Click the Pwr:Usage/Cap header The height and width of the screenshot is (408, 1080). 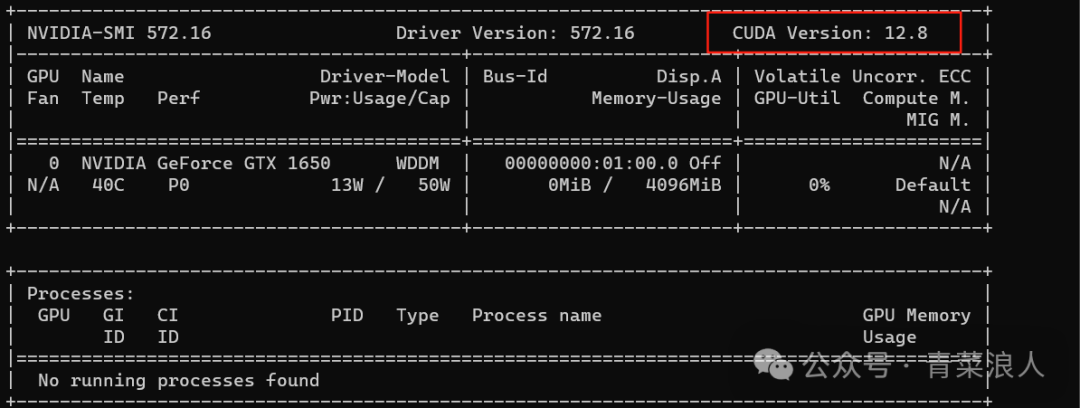(x=380, y=98)
